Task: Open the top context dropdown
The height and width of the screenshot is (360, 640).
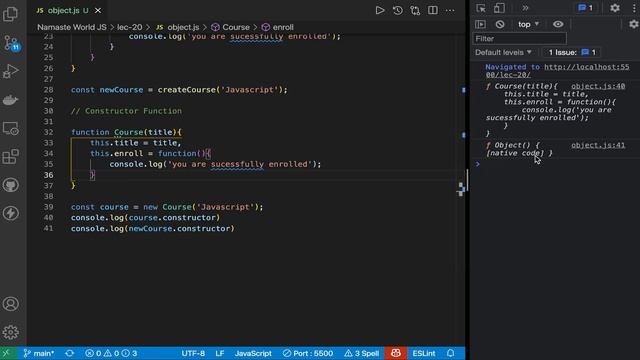Action: [529, 24]
